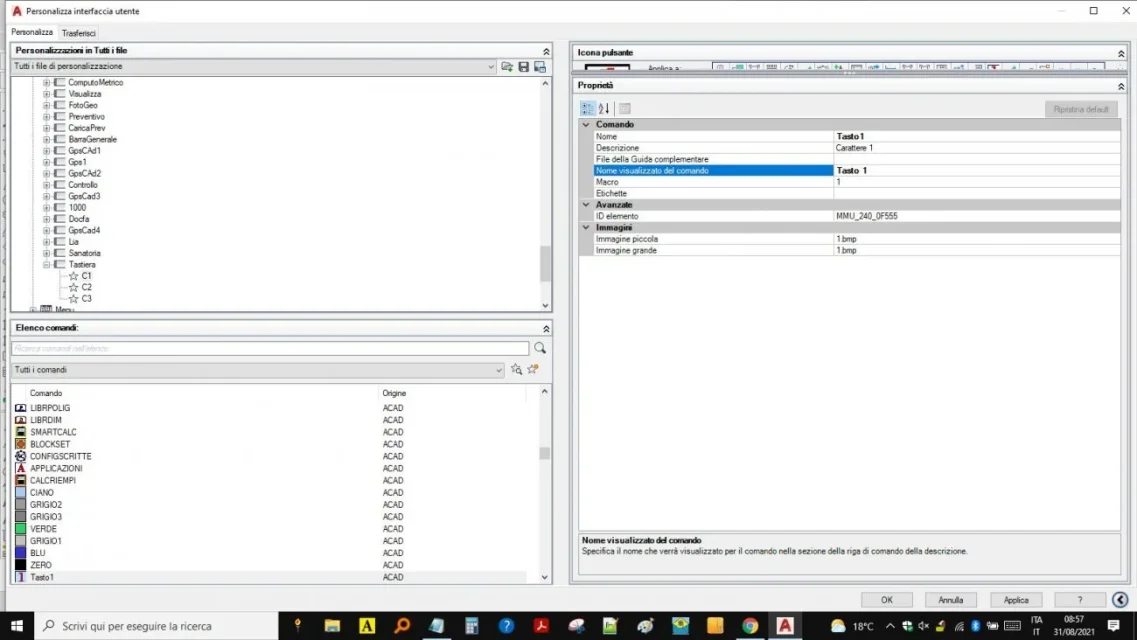Viewport: 1137px width, 640px height.
Task: Collapse 'Personalizzazioni in Tutti i file' panel
Action: click(x=546, y=51)
